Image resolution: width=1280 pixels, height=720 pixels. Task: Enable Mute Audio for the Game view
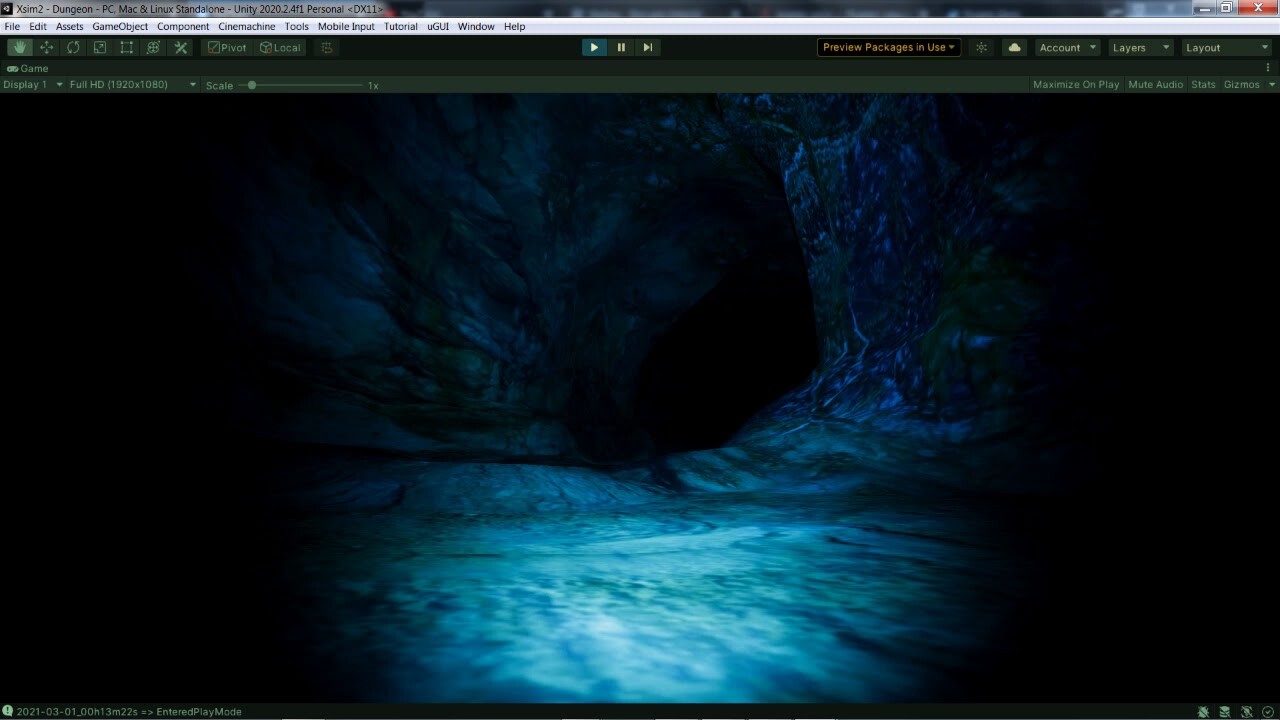pos(1155,84)
